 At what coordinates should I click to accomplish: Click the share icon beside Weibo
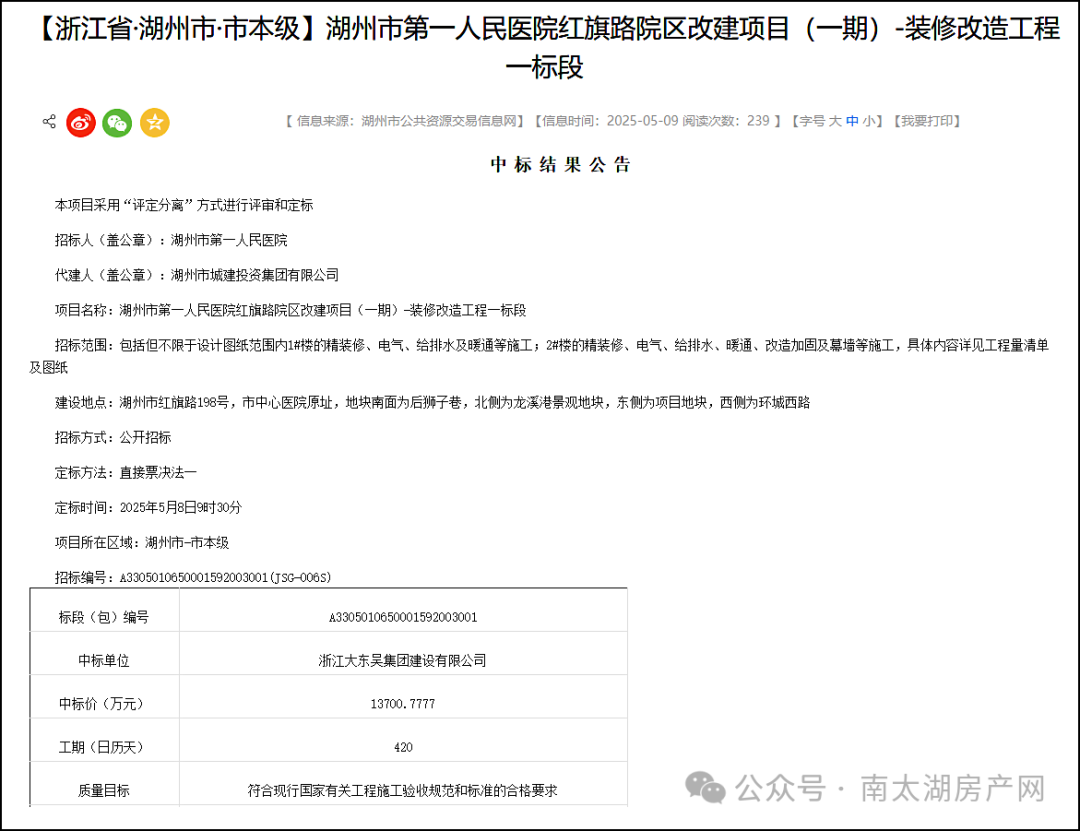click(x=49, y=122)
